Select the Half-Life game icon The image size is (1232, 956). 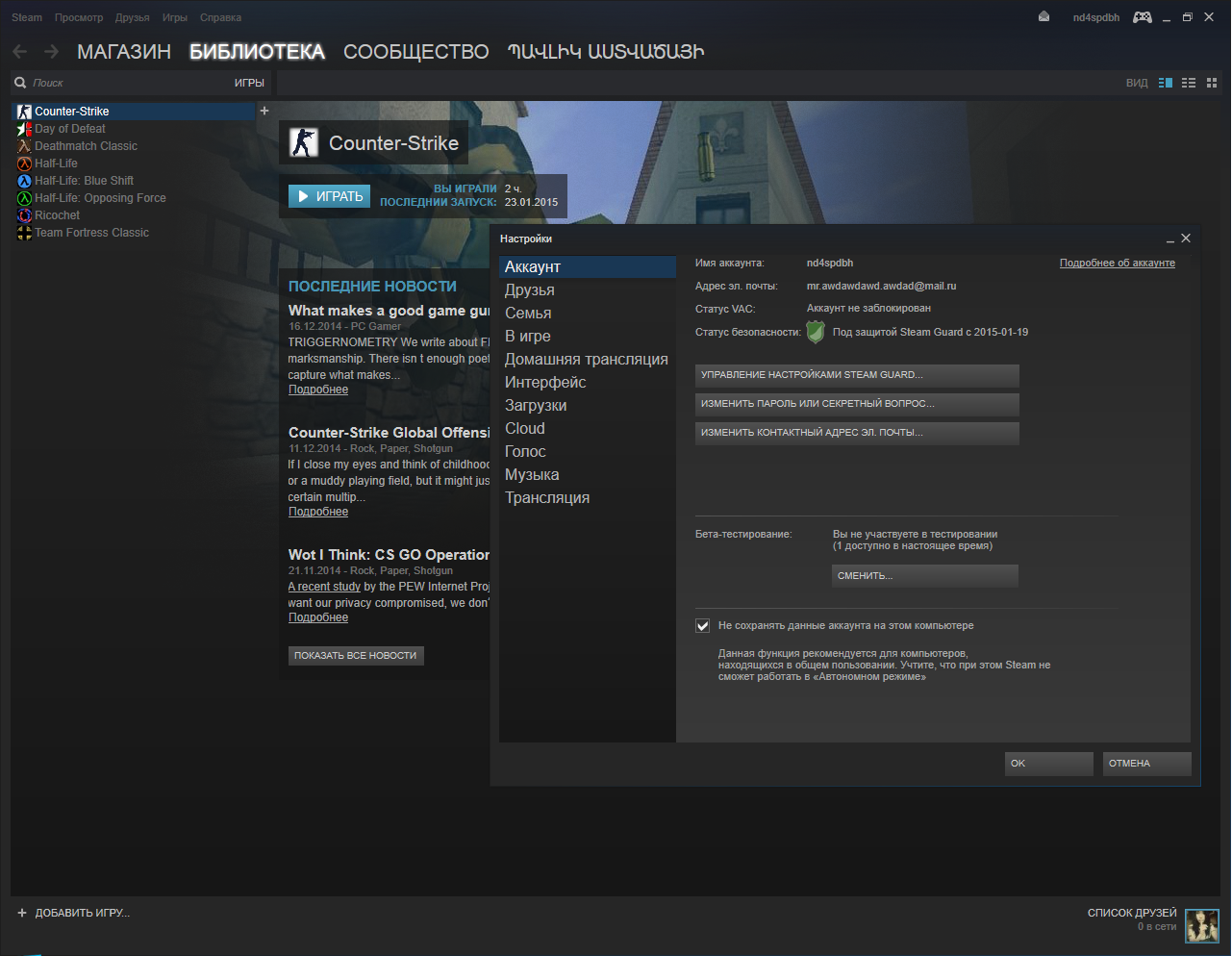[x=24, y=164]
